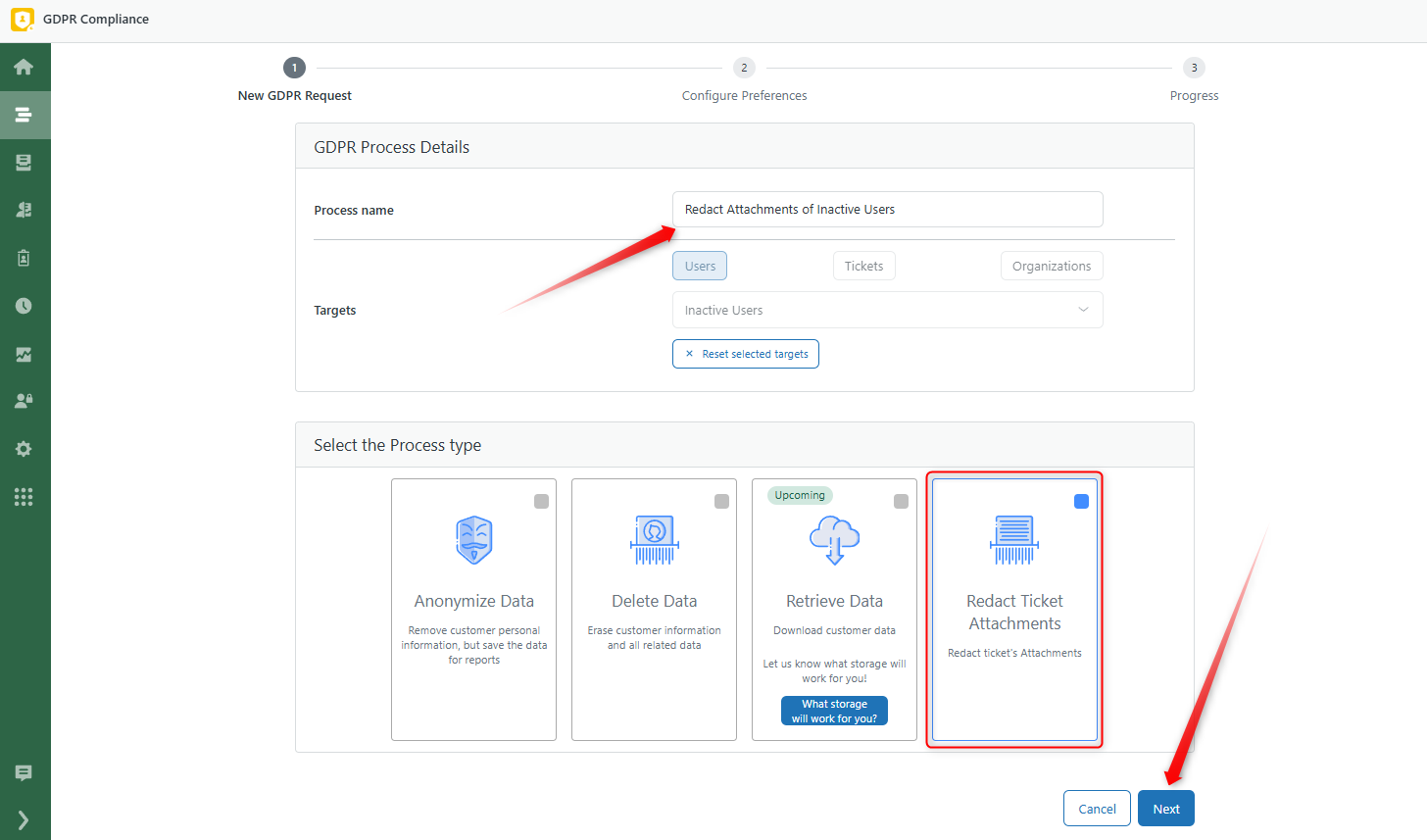
Task: Click the GDPR Compliance app logo
Action: point(22,20)
